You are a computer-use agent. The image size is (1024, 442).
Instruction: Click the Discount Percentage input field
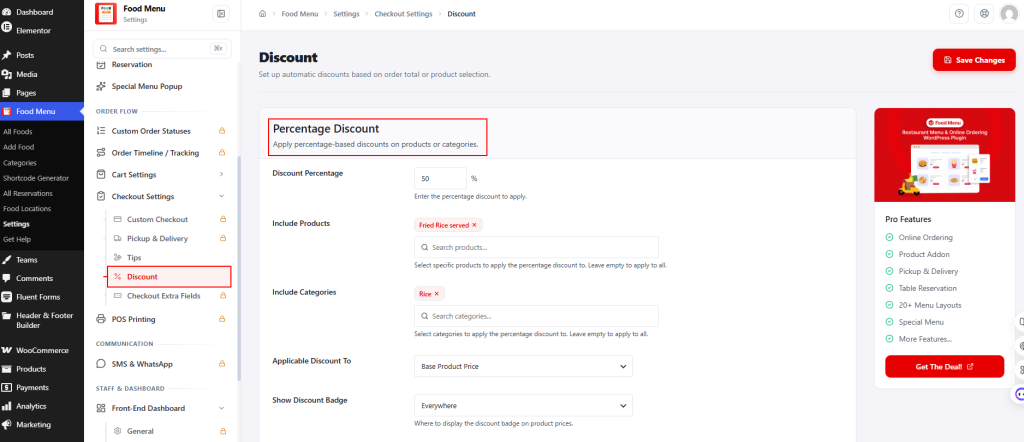[440, 178]
